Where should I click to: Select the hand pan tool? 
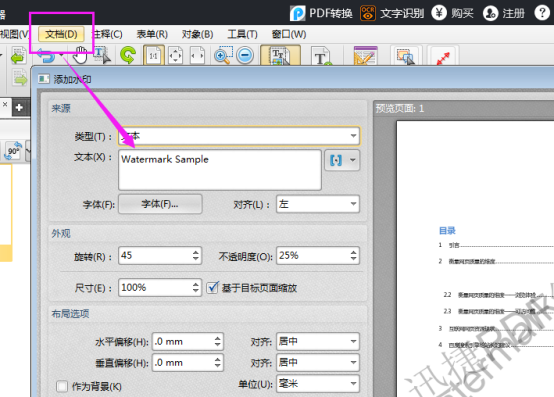point(81,55)
